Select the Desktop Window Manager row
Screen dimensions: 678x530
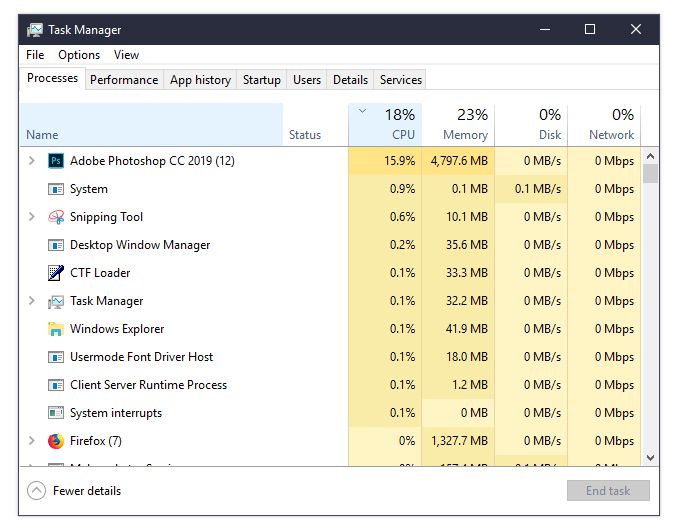tap(331, 245)
